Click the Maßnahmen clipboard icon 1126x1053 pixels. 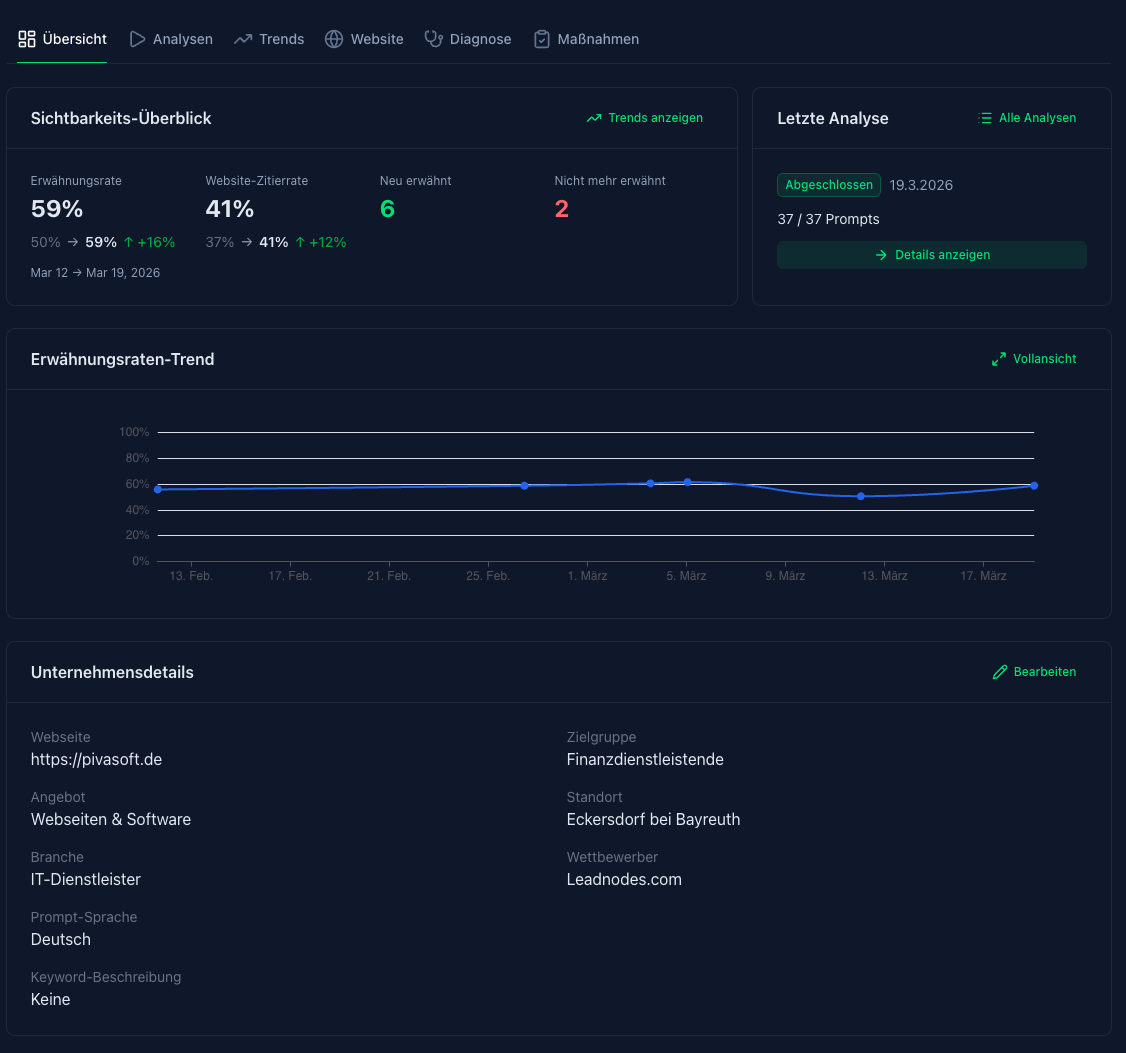pyautogui.click(x=541, y=39)
